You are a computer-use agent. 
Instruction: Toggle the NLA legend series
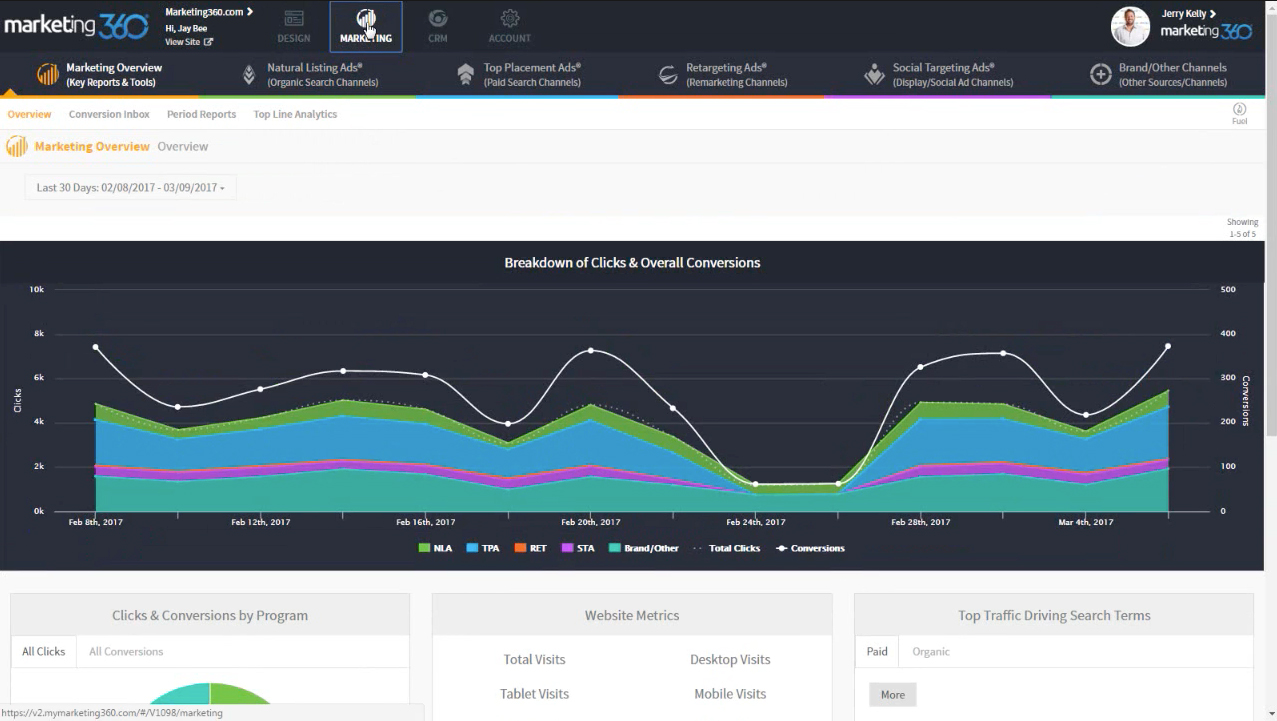[x=436, y=548]
